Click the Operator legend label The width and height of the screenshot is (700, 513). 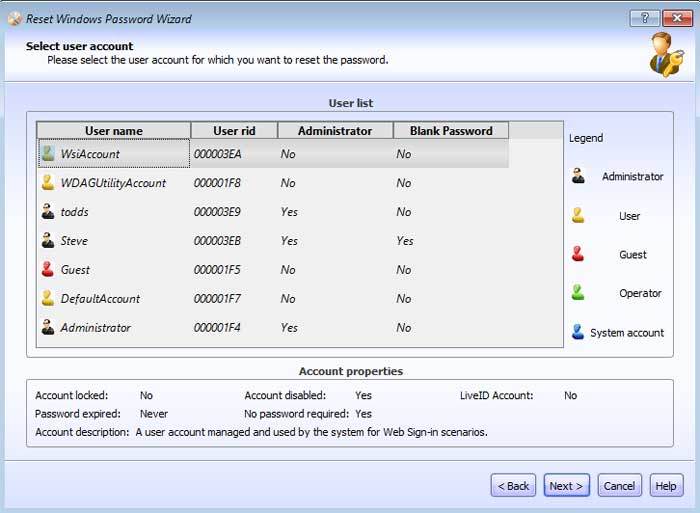tap(640, 293)
